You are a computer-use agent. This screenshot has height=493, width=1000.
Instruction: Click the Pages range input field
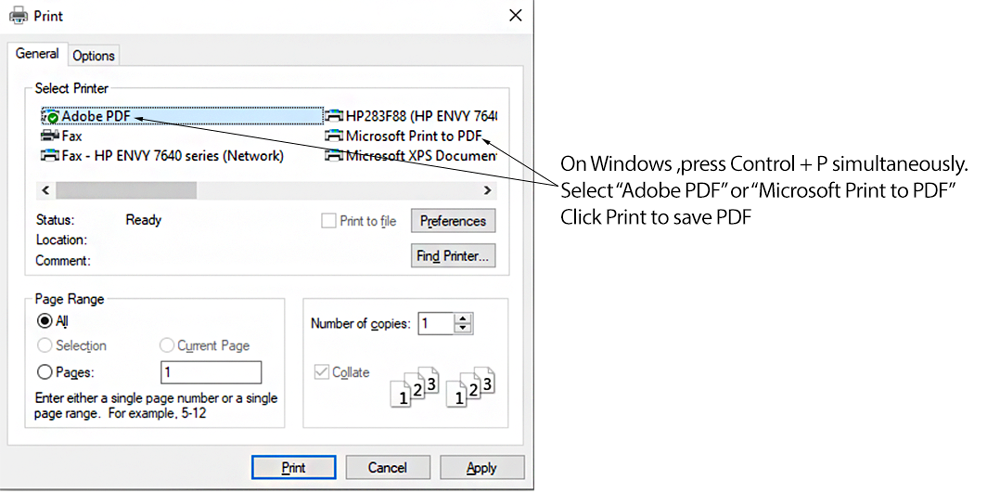[210, 372]
